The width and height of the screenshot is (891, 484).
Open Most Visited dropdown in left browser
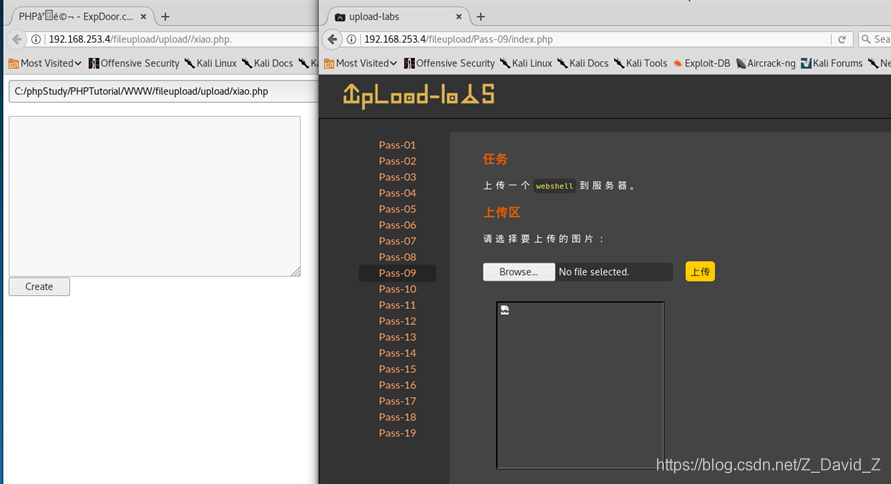45,63
